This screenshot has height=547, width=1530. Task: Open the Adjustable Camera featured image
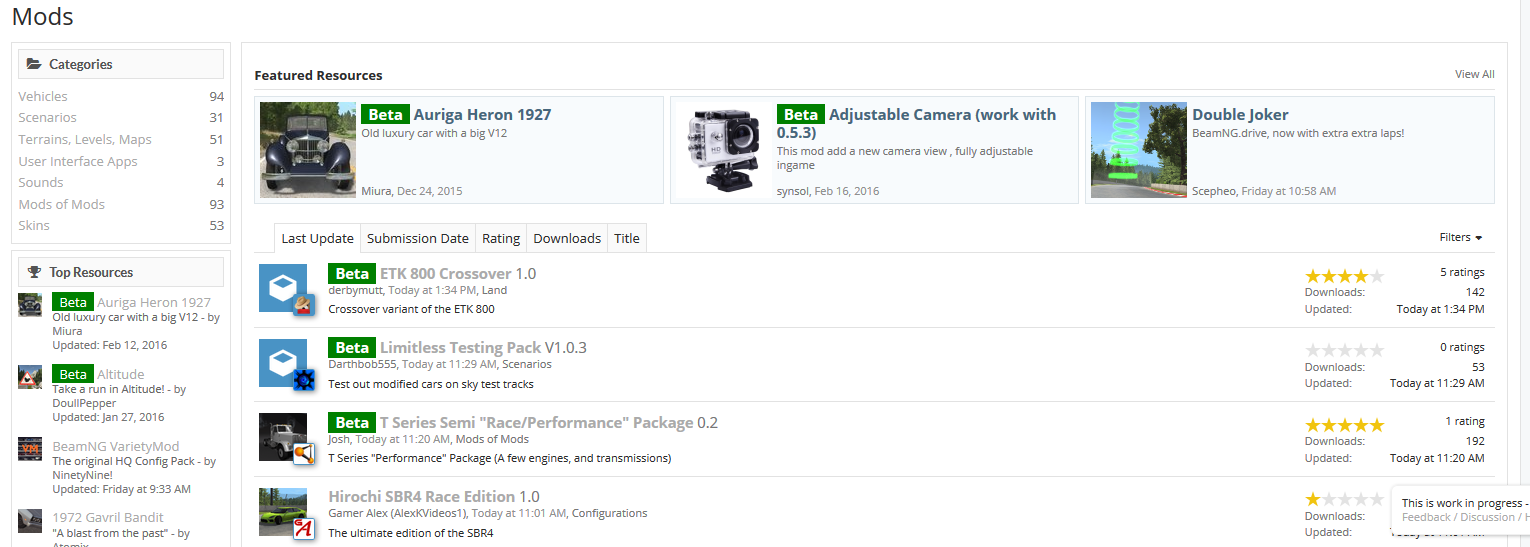coord(724,150)
